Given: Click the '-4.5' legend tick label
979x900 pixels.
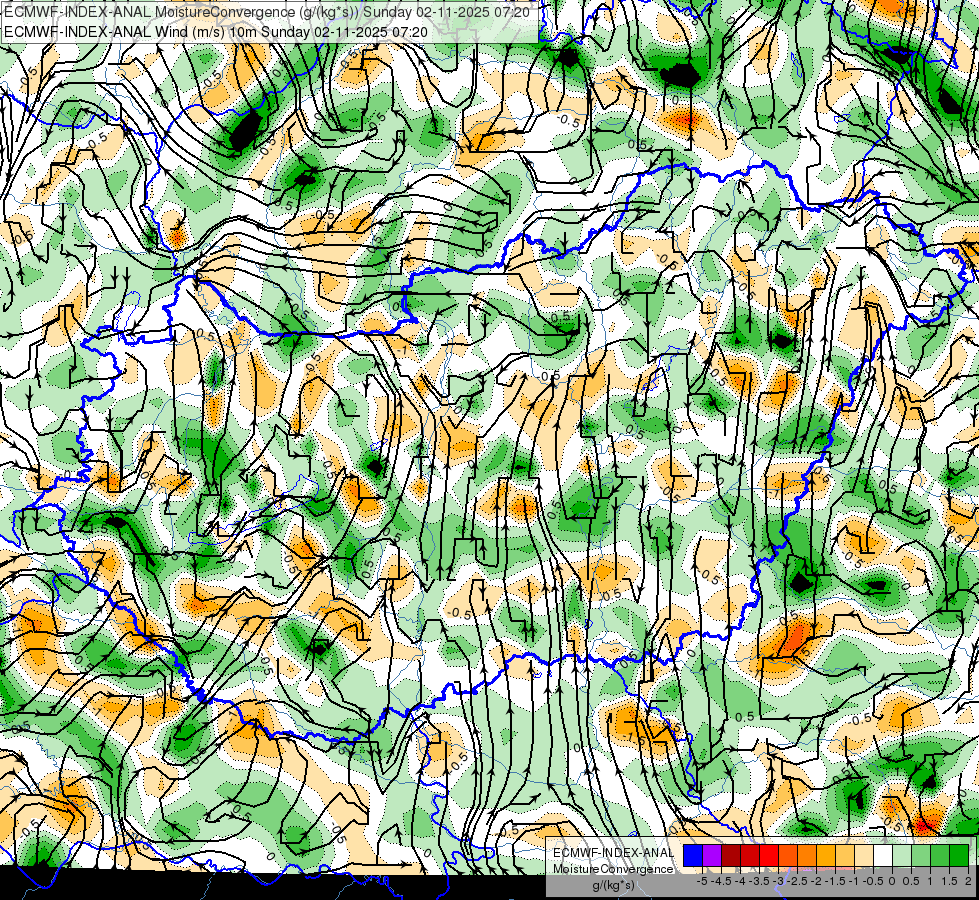Looking at the screenshot, I should point(721,882).
